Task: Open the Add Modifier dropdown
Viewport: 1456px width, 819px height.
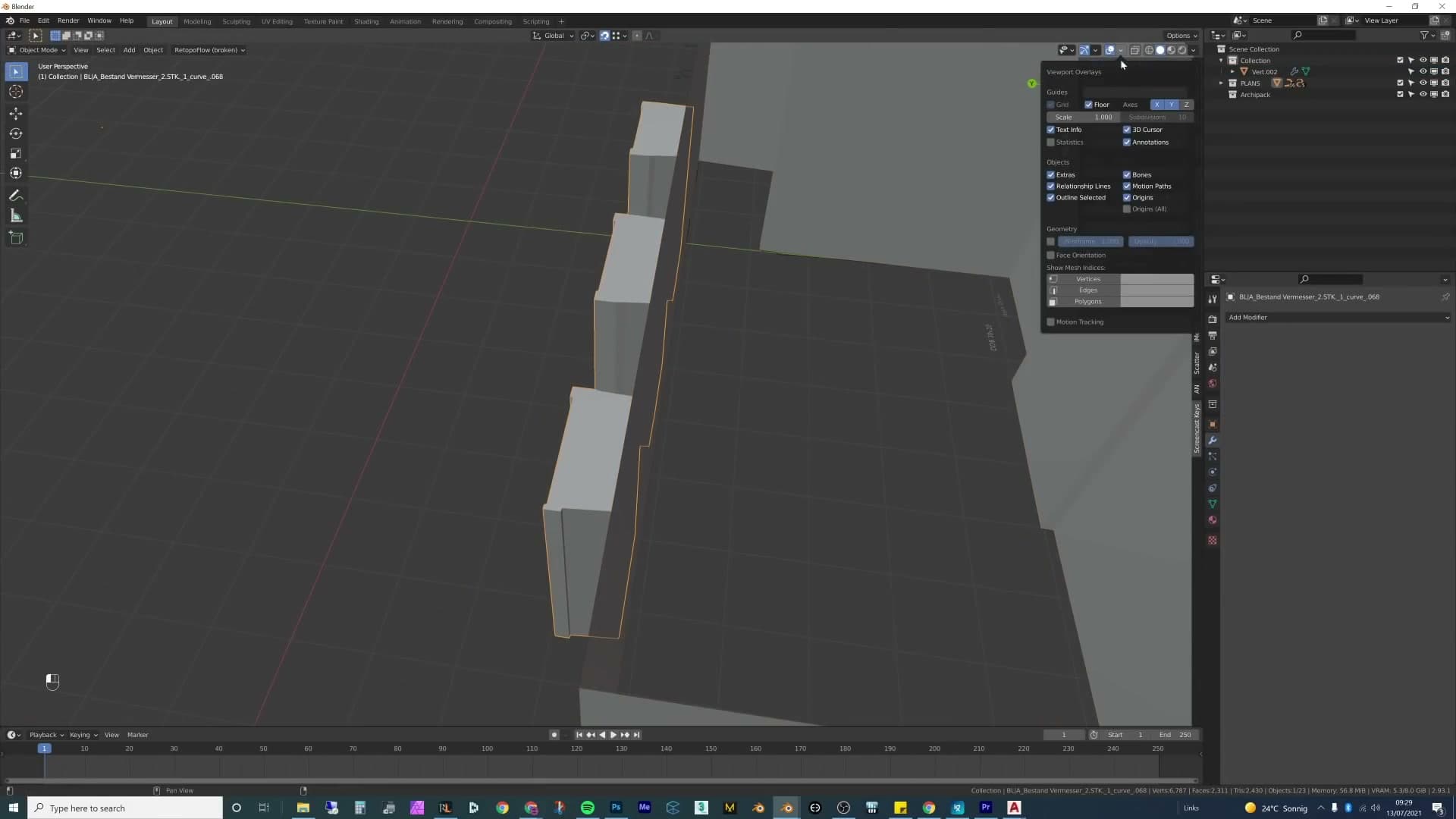Action: (1338, 318)
